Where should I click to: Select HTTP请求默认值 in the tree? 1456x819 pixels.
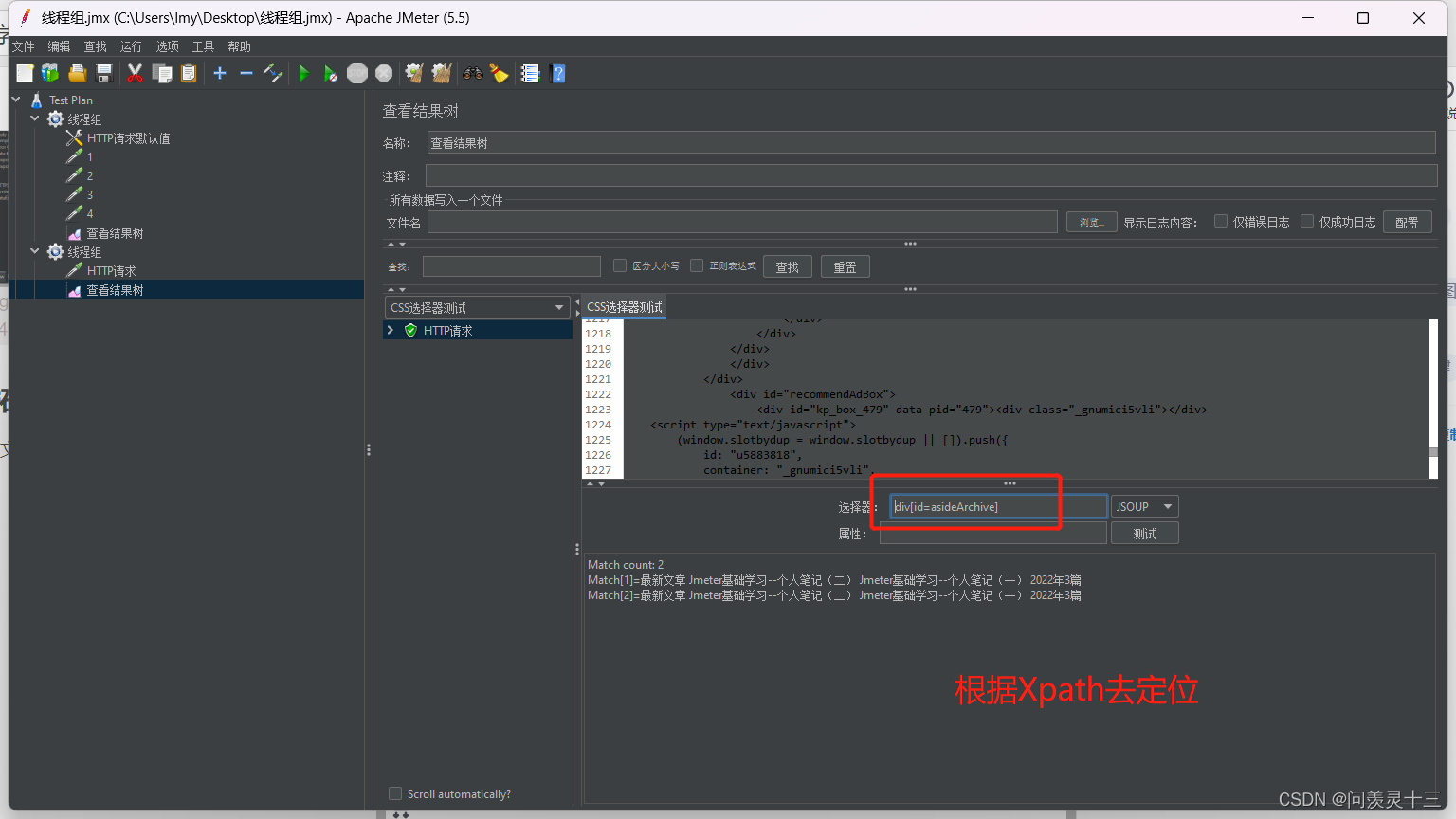[128, 138]
